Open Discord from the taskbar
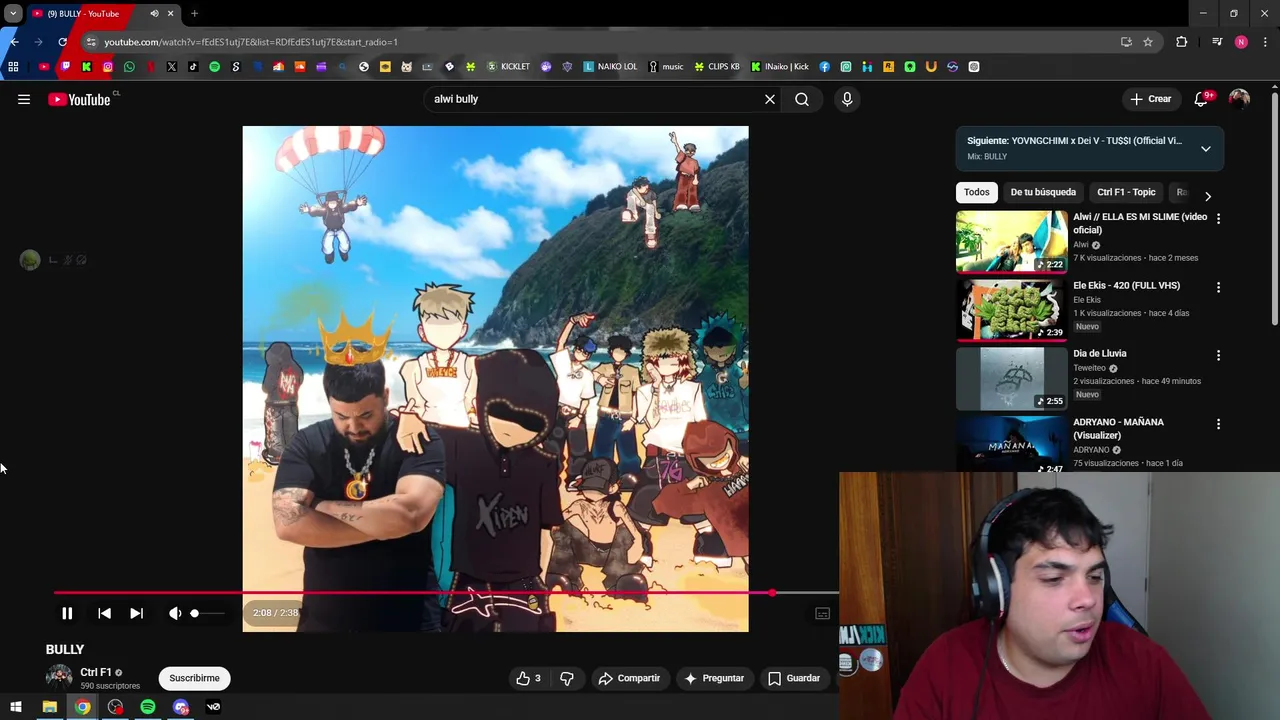 [181, 707]
